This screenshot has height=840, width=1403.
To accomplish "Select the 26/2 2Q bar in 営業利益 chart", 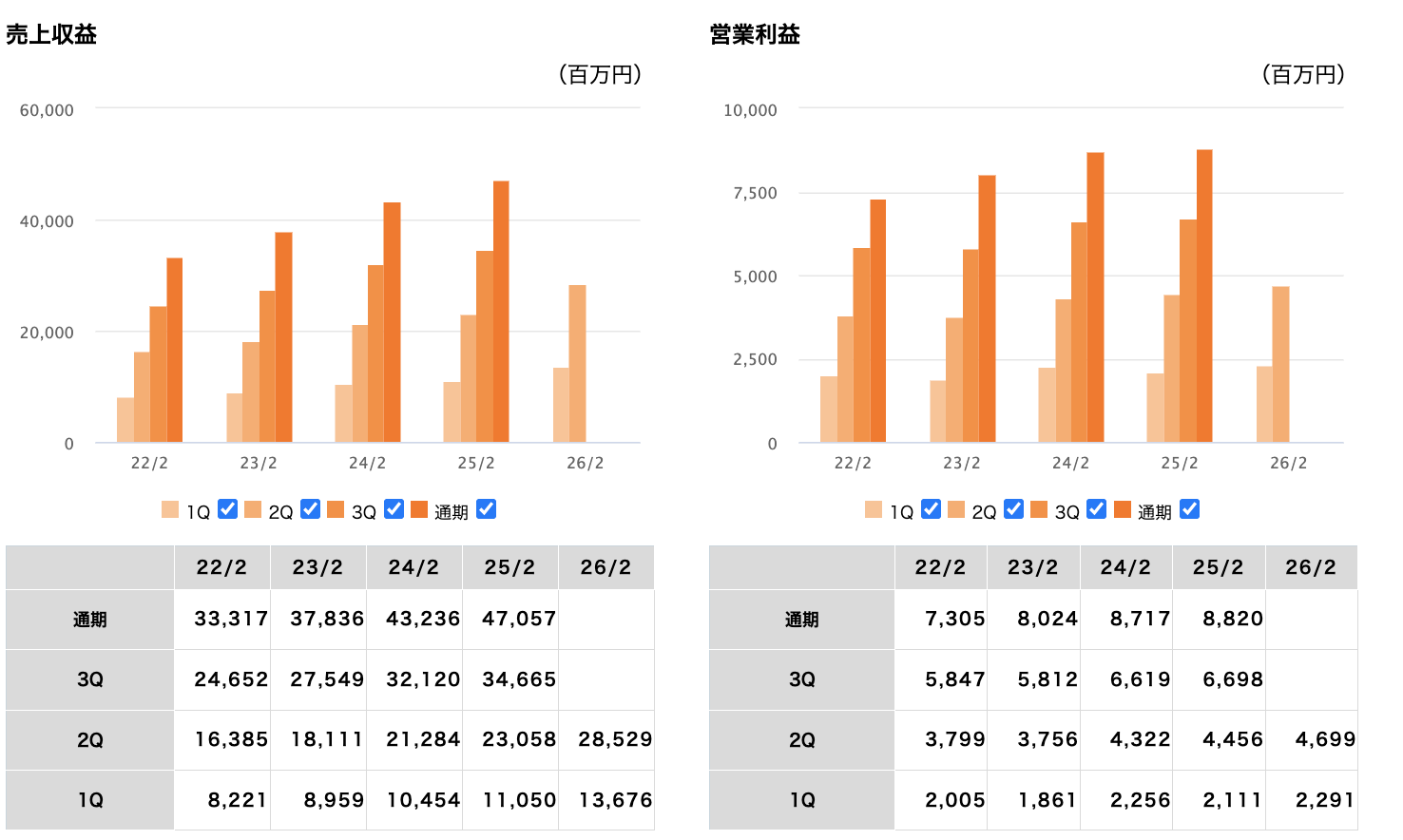I will [1280, 364].
